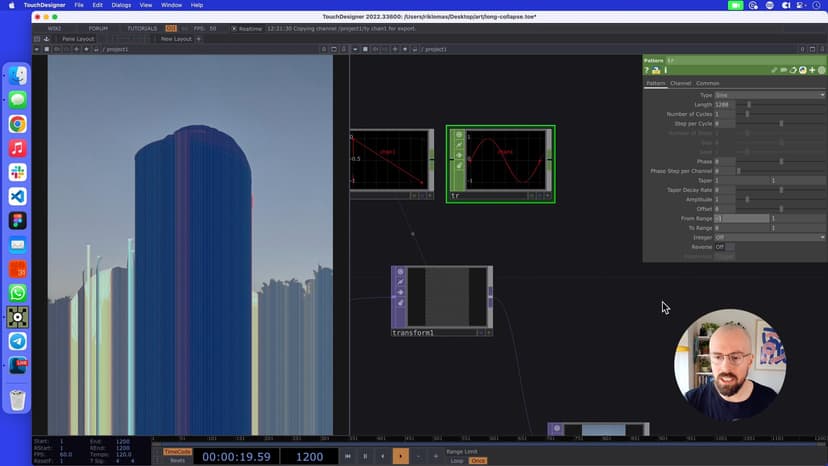Toggle the Reverse Off switch

(x=720, y=247)
